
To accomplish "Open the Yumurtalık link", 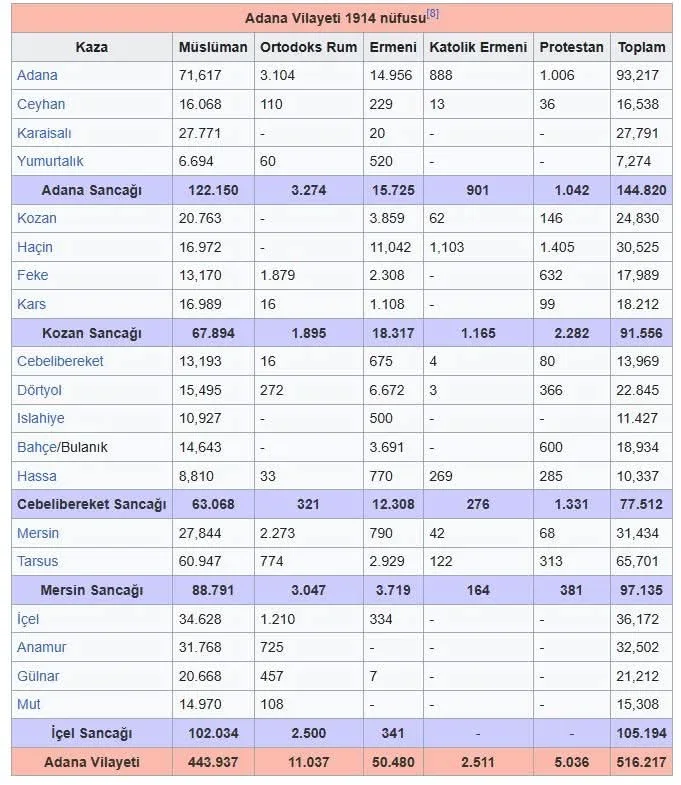I will (x=50, y=161).
